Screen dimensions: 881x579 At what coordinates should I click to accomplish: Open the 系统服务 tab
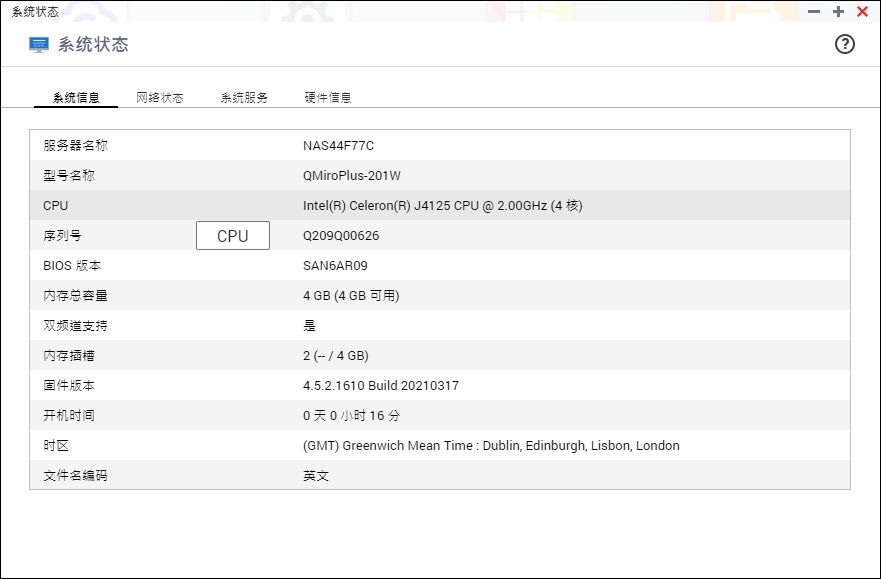(244, 98)
